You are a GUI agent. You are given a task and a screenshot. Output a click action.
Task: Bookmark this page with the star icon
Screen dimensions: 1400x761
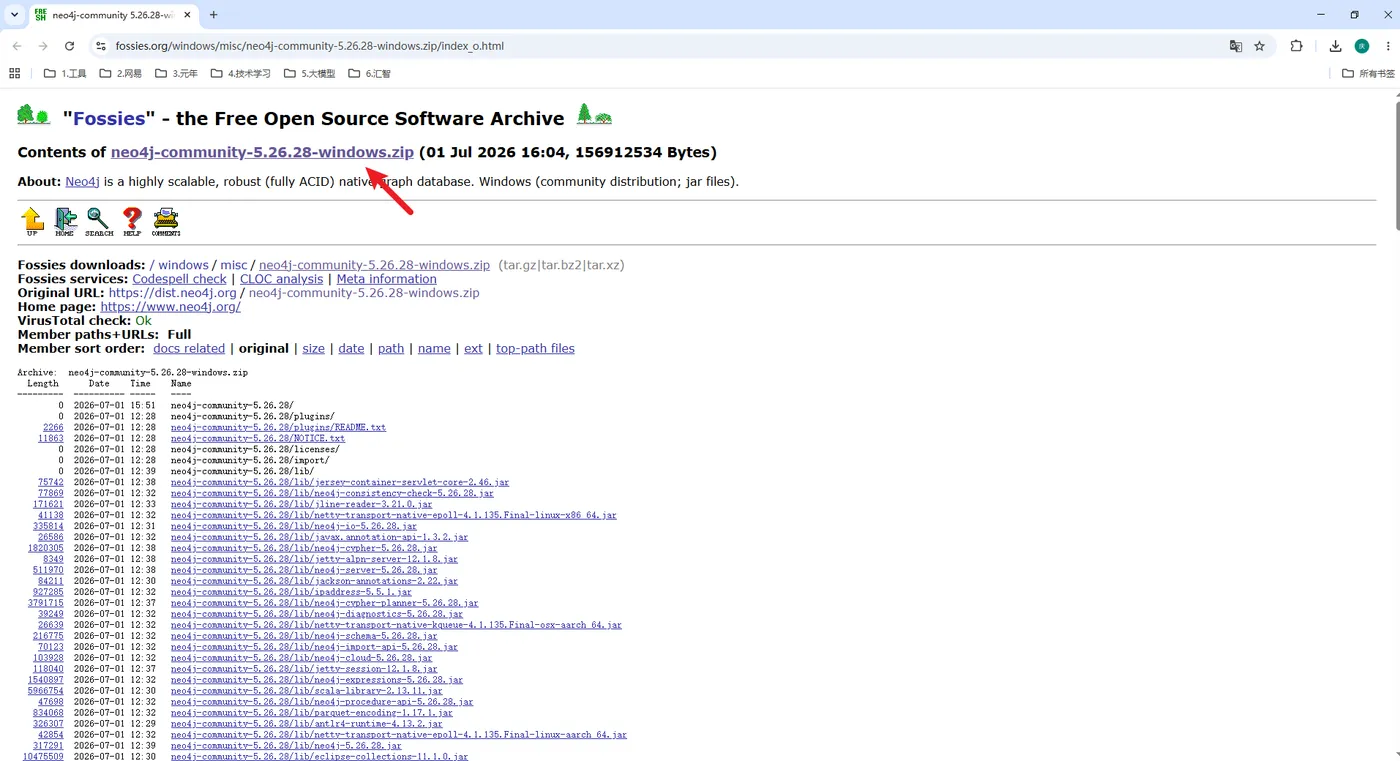[x=1260, y=46]
